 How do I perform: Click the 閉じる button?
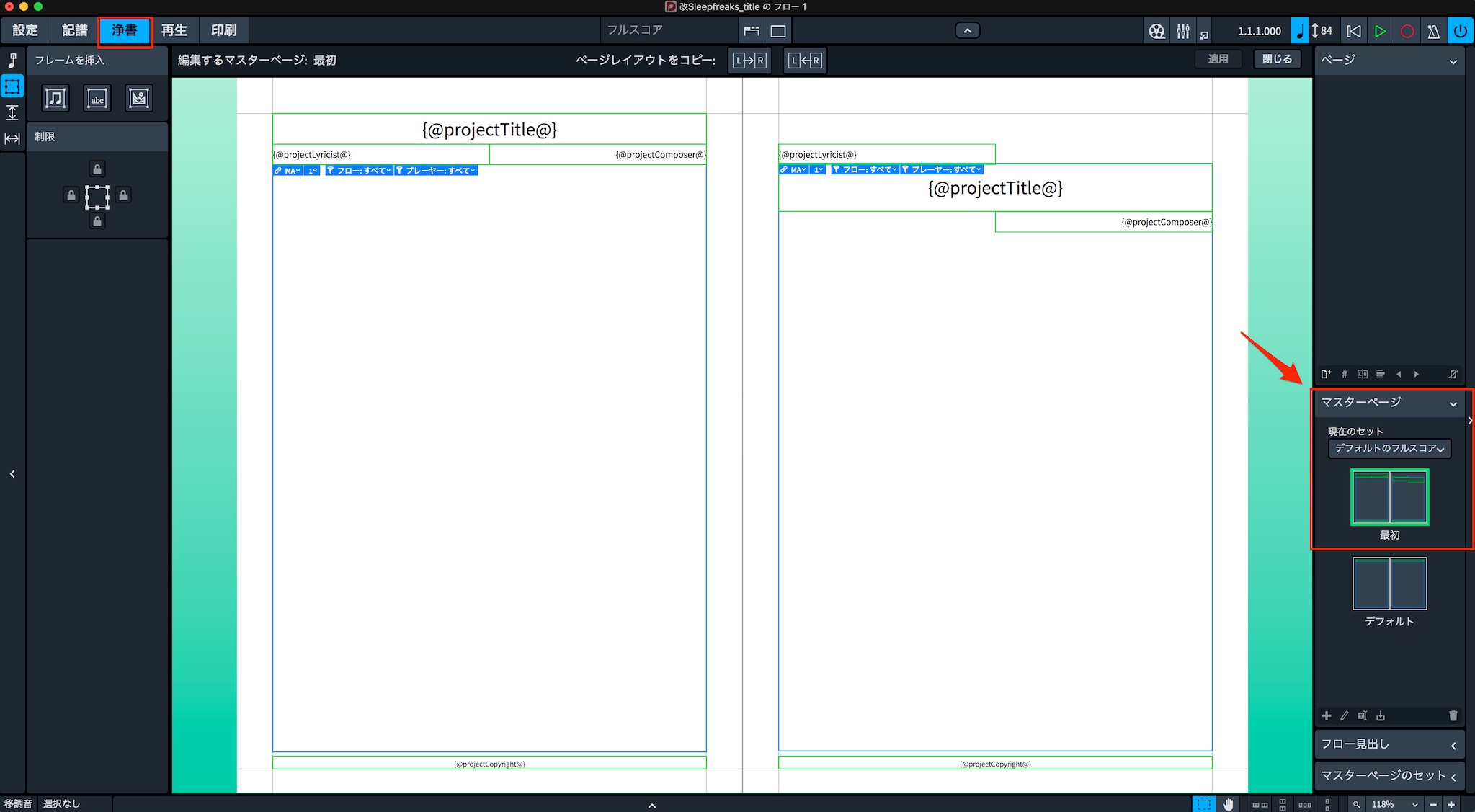(1277, 59)
